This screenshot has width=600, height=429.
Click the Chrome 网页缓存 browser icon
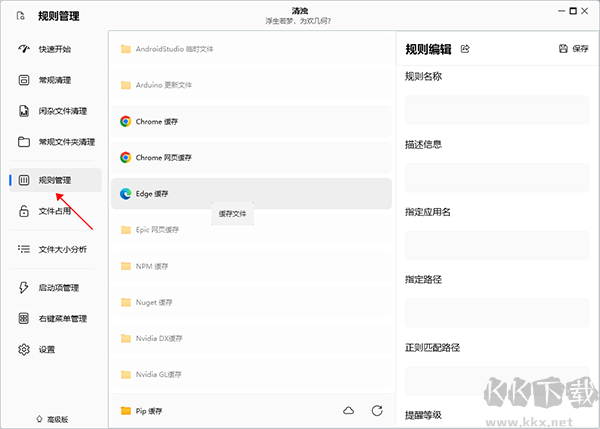(x=126, y=157)
